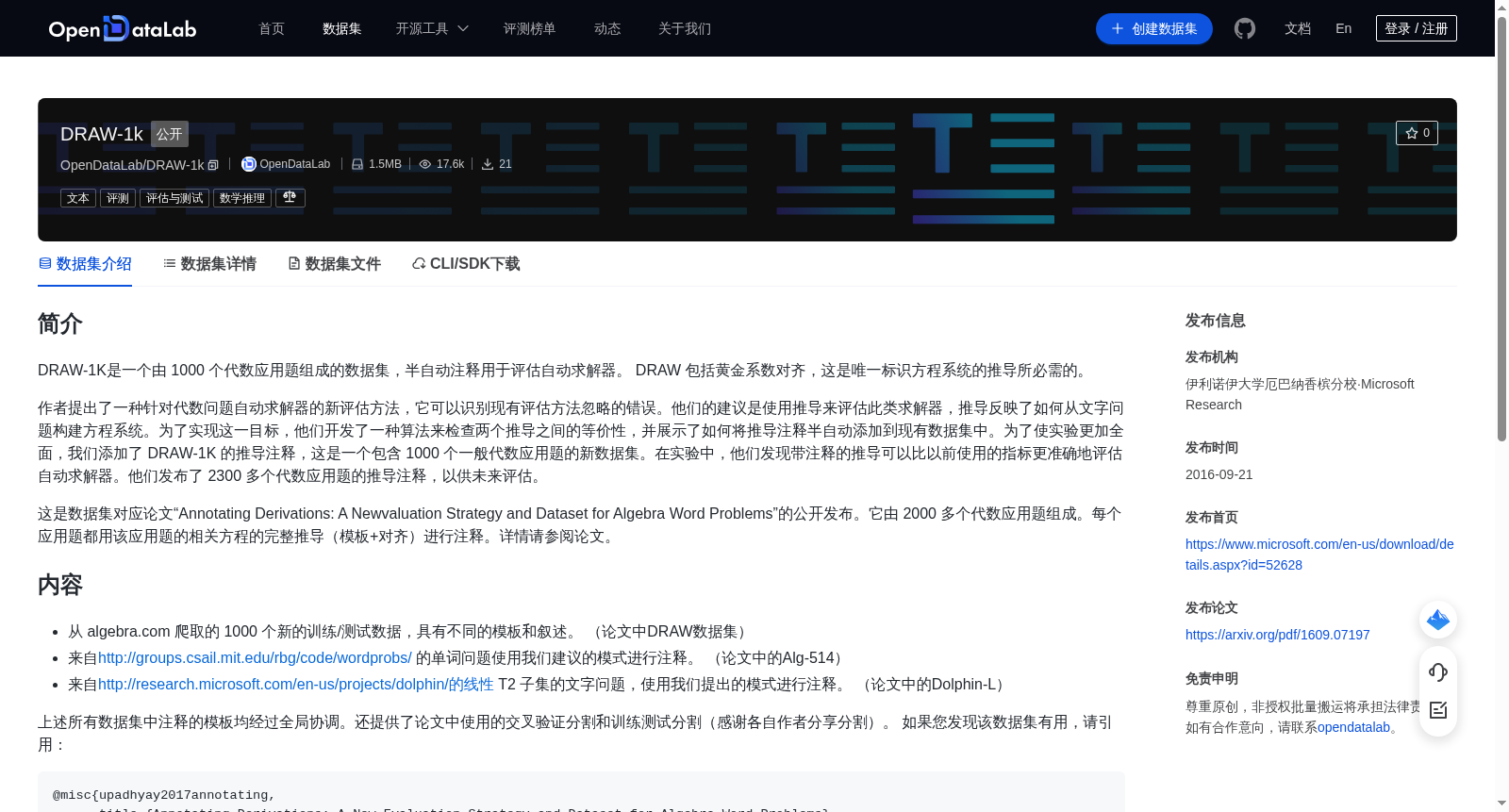1509x812 pixels.
Task: Click the 文本 tag
Action: [x=78, y=198]
